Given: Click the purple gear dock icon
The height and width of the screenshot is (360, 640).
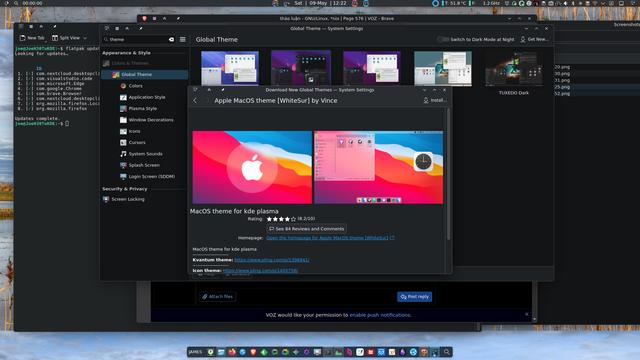Looking at the screenshot, I should (307, 352).
